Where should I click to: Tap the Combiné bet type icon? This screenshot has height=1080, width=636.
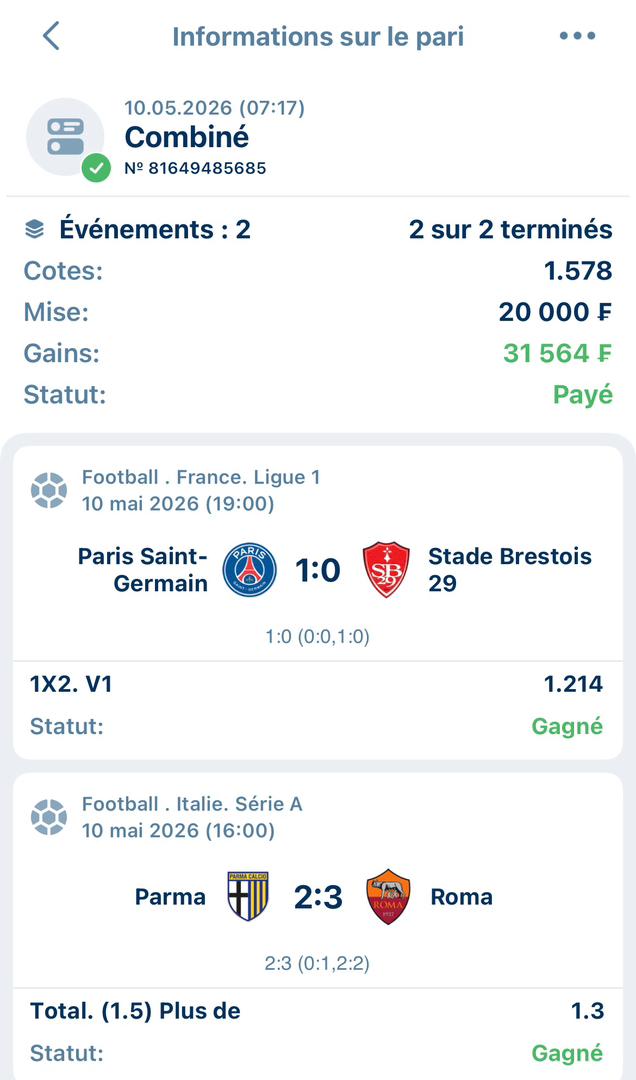pos(65,136)
